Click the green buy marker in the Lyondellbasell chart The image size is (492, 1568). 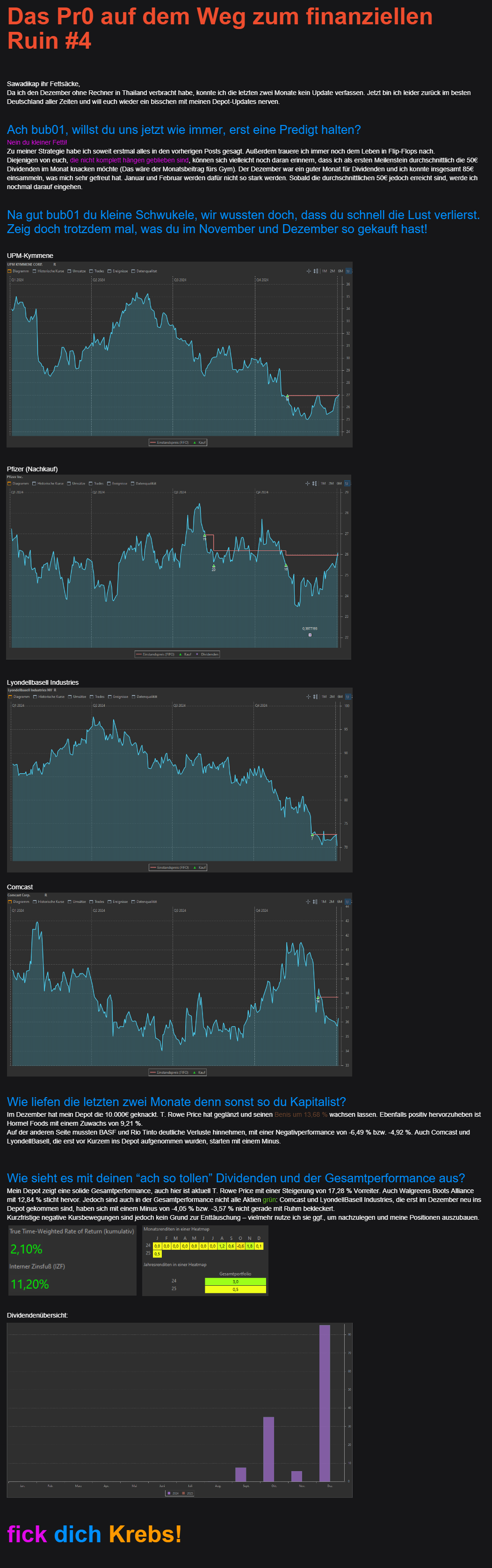(x=312, y=835)
